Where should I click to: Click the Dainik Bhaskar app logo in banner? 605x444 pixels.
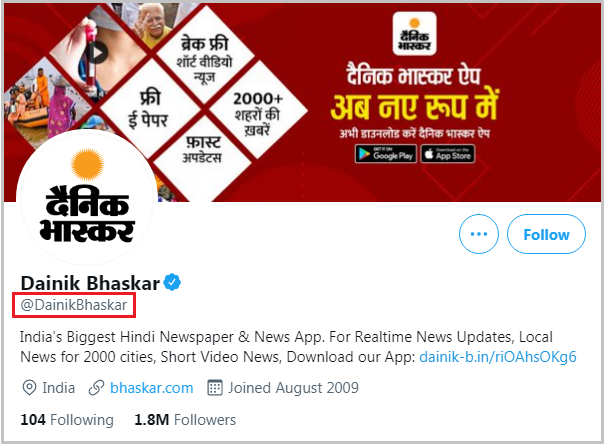coord(414,34)
